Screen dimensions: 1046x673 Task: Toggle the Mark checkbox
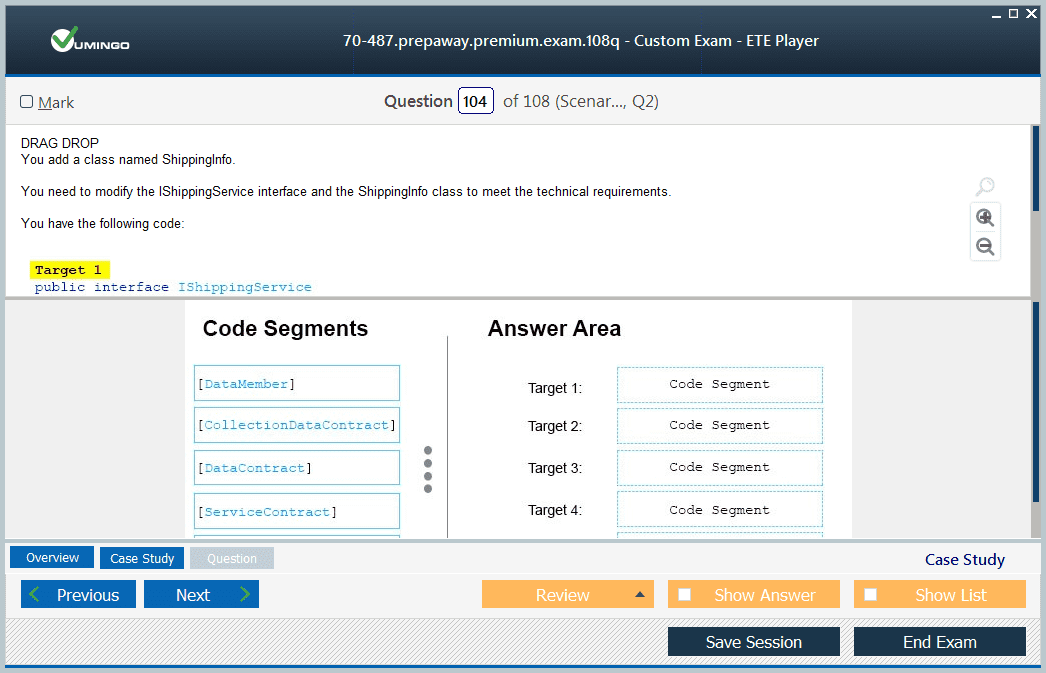(27, 101)
